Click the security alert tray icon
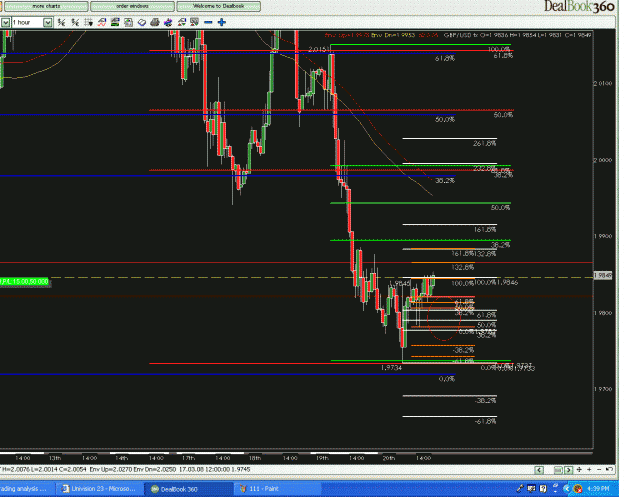The width and height of the screenshot is (625, 497). (577, 489)
